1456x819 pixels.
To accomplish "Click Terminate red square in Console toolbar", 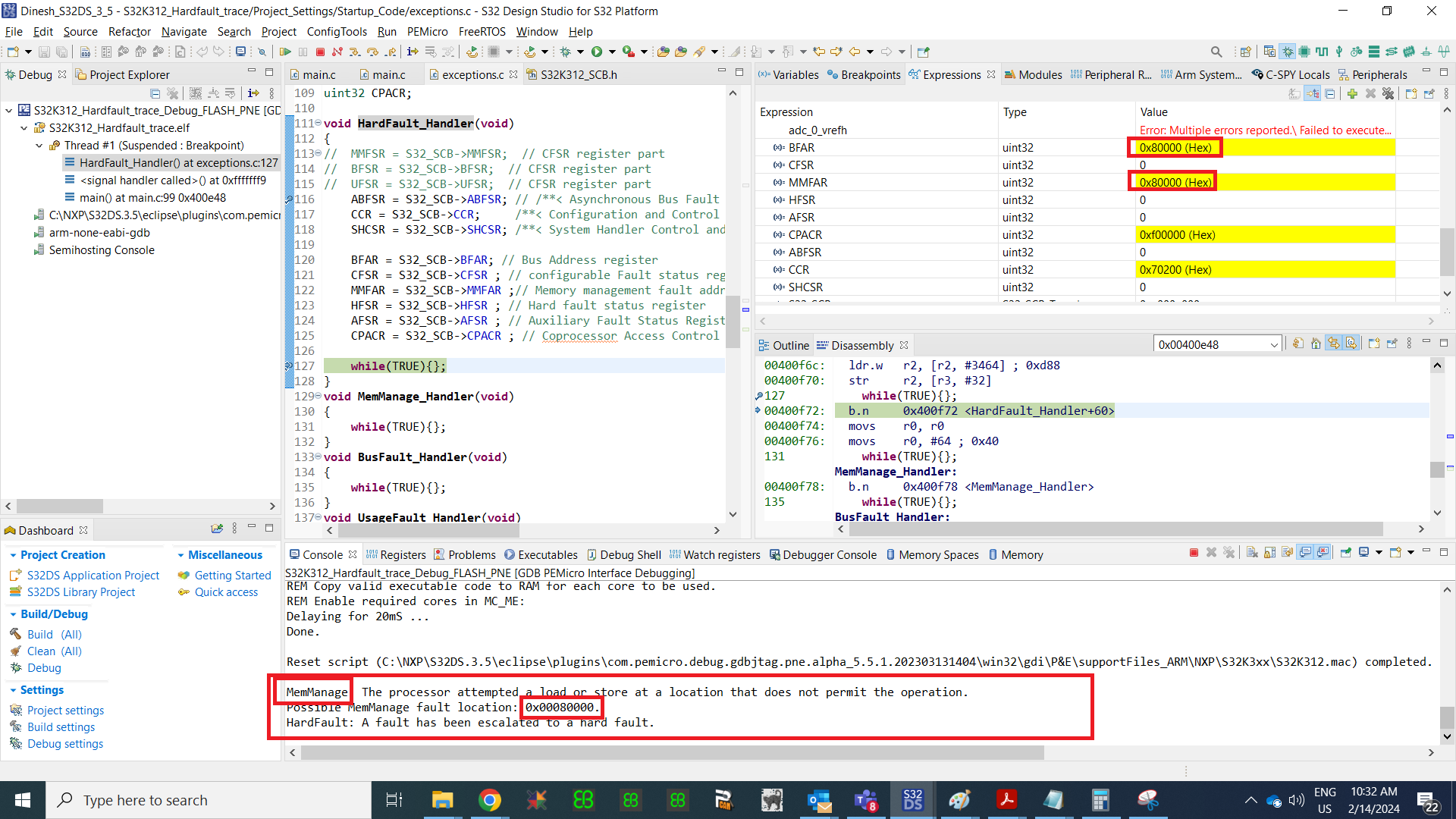I will [x=1194, y=553].
